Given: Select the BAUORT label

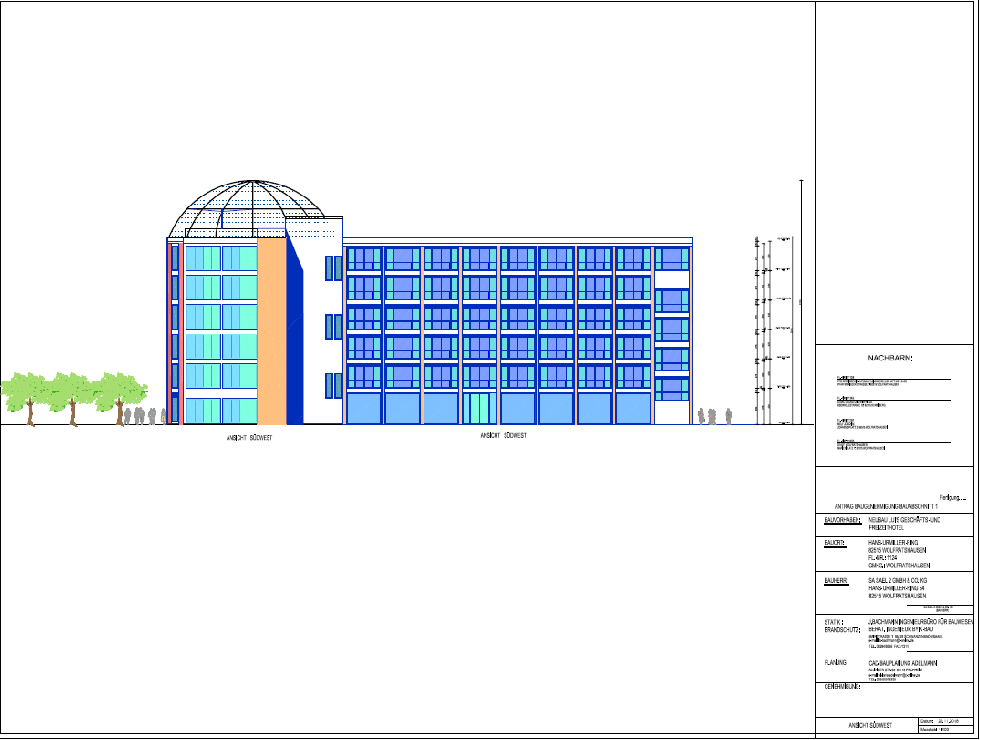Looking at the screenshot, I should coord(836,542).
